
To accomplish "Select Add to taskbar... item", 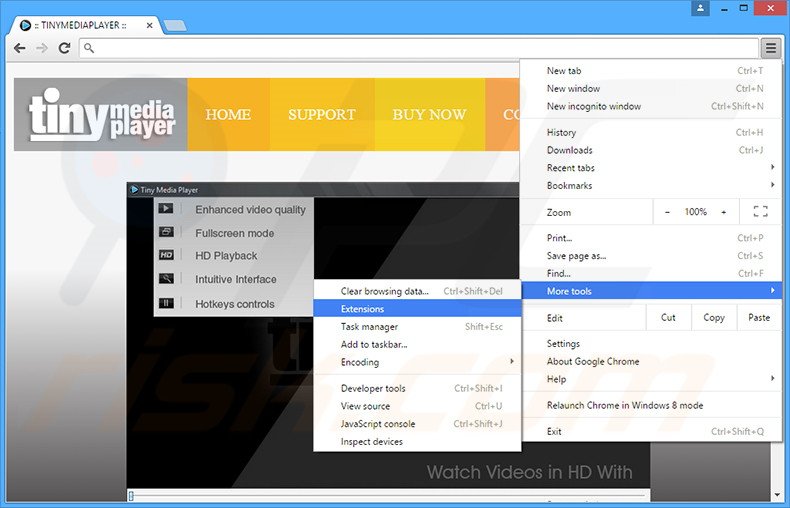I will point(417,344).
